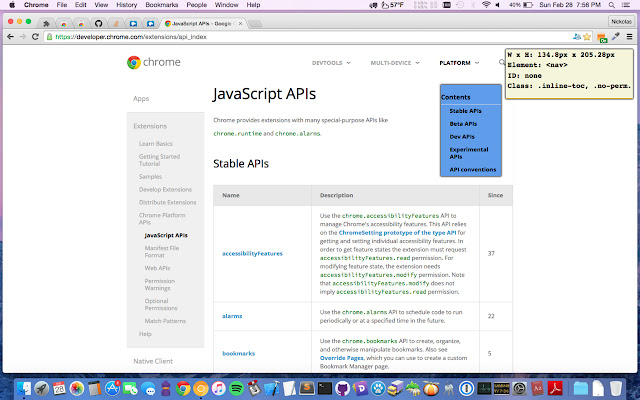Open the accessibilityFeatures API link

(x=252, y=253)
